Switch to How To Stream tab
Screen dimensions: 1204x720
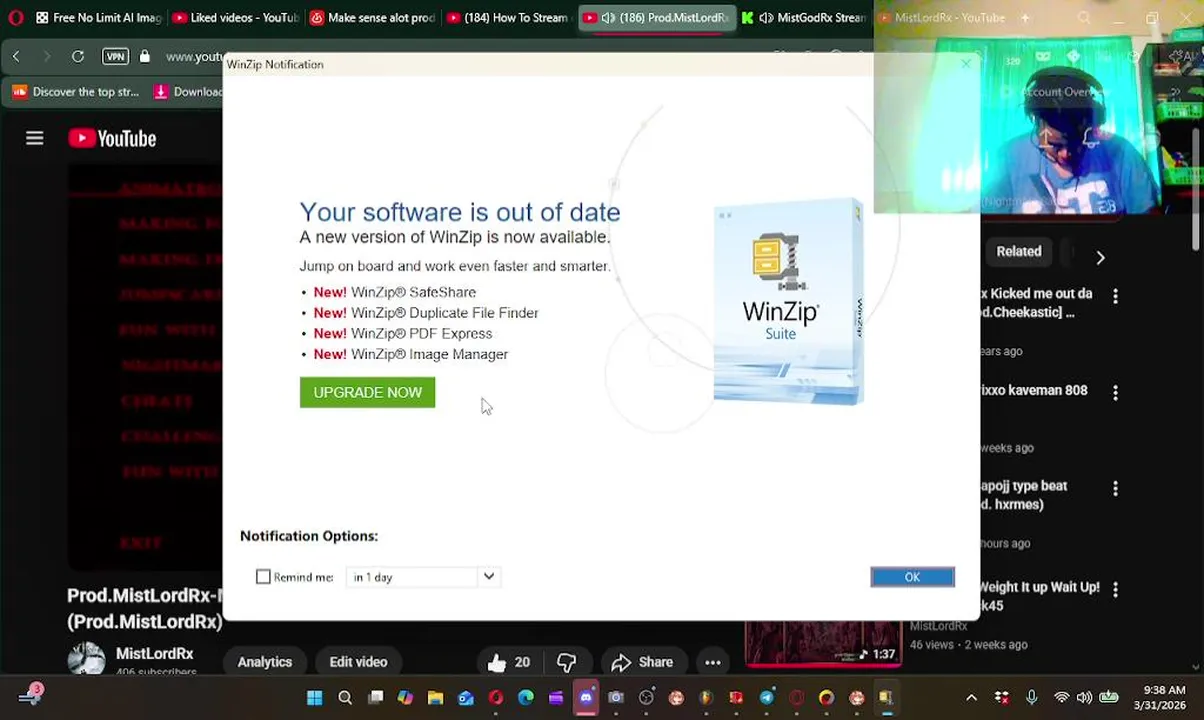pos(508,18)
